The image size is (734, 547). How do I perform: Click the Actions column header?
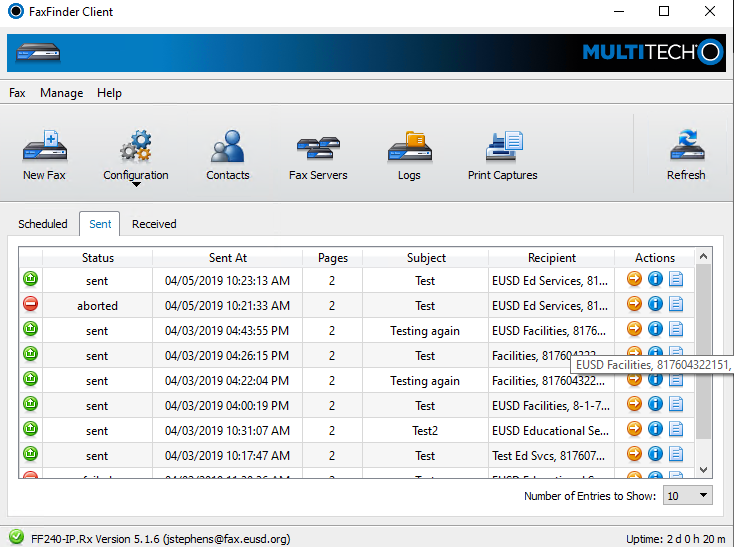[x=654, y=258]
